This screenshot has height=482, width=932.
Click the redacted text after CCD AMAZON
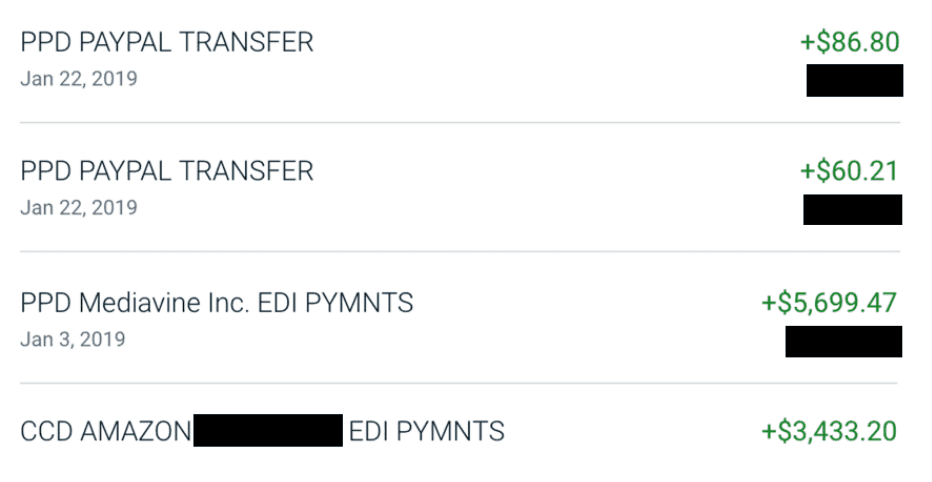point(268,430)
